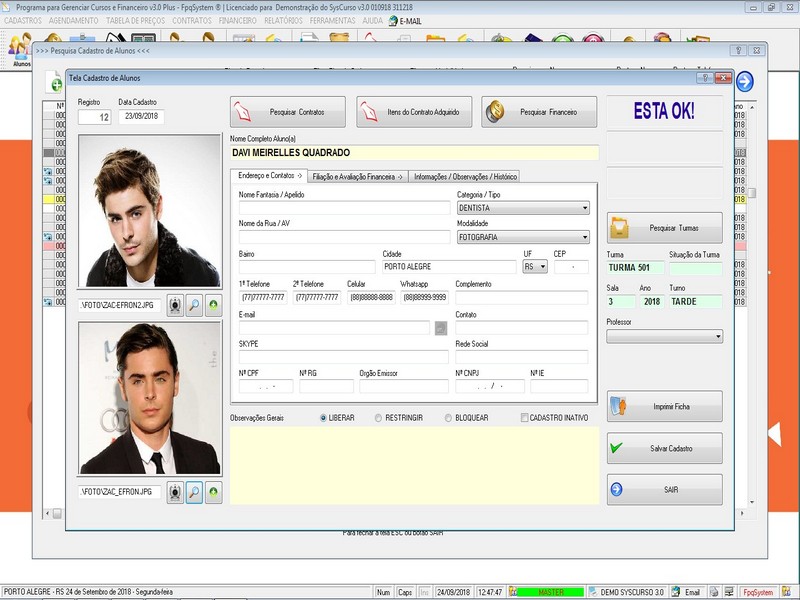Open the FINANCEIRO menu
Viewport: 800px width, 600px height.
pyautogui.click(x=238, y=21)
